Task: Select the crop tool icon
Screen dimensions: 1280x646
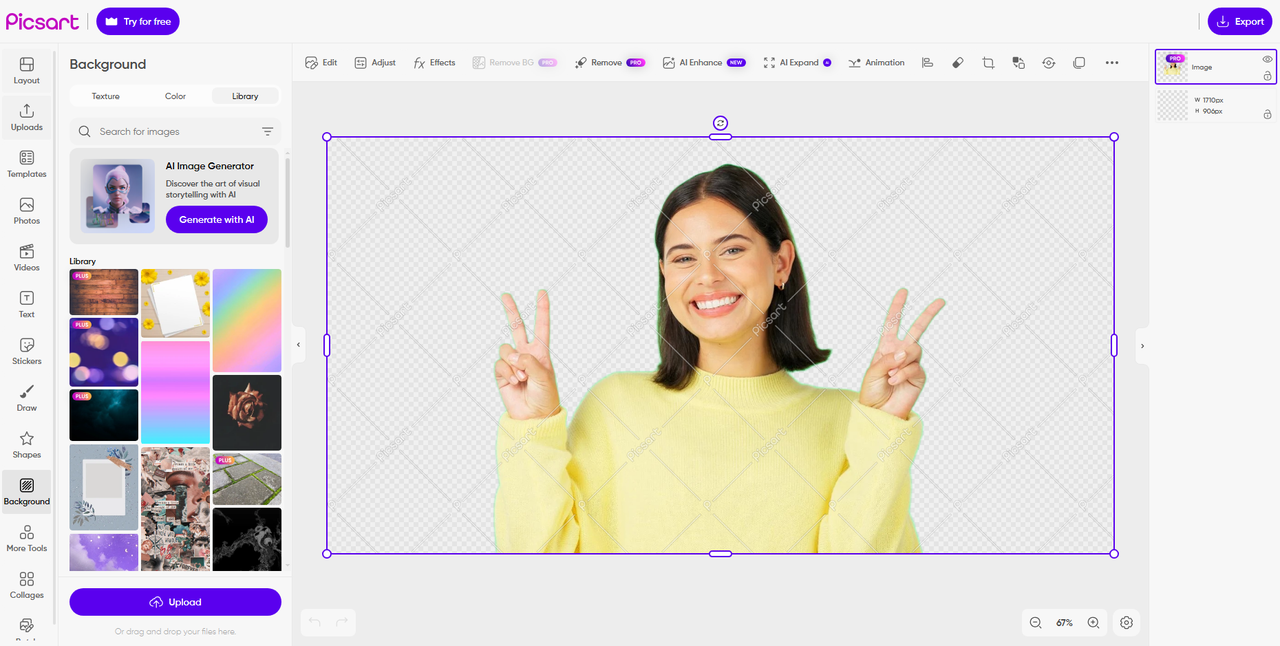Action: coord(988,62)
